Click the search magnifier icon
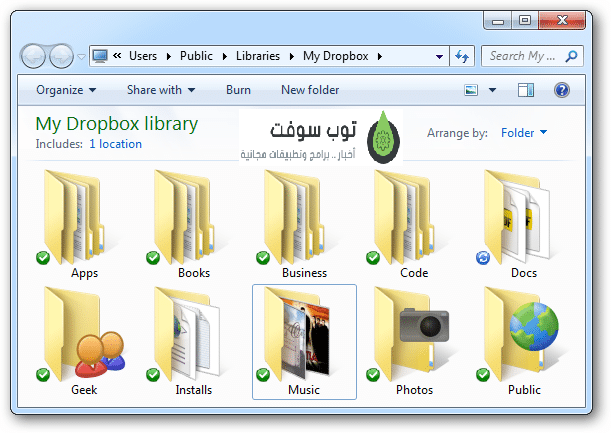 click(571, 56)
